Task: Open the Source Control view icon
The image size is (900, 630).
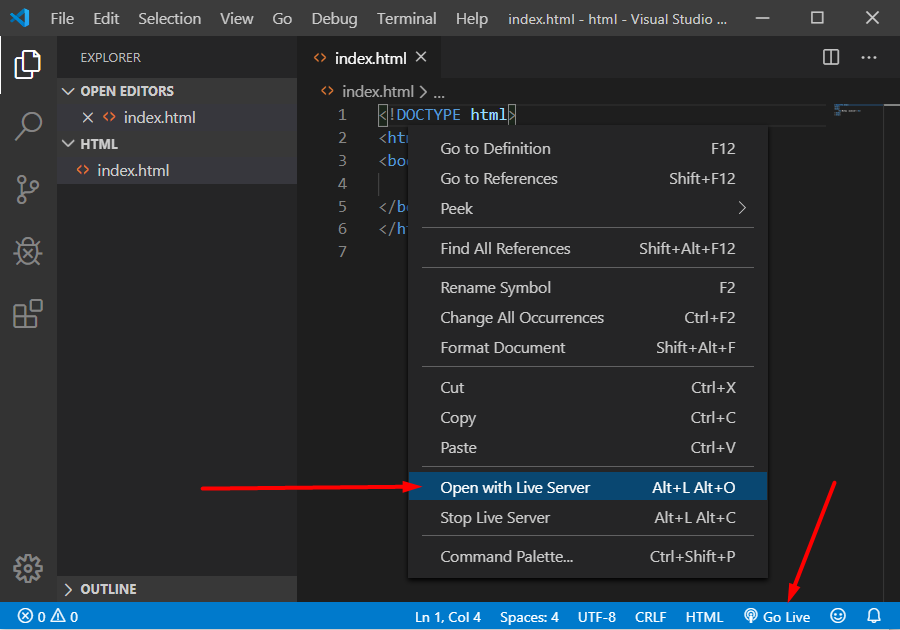Action: coord(28,189)
